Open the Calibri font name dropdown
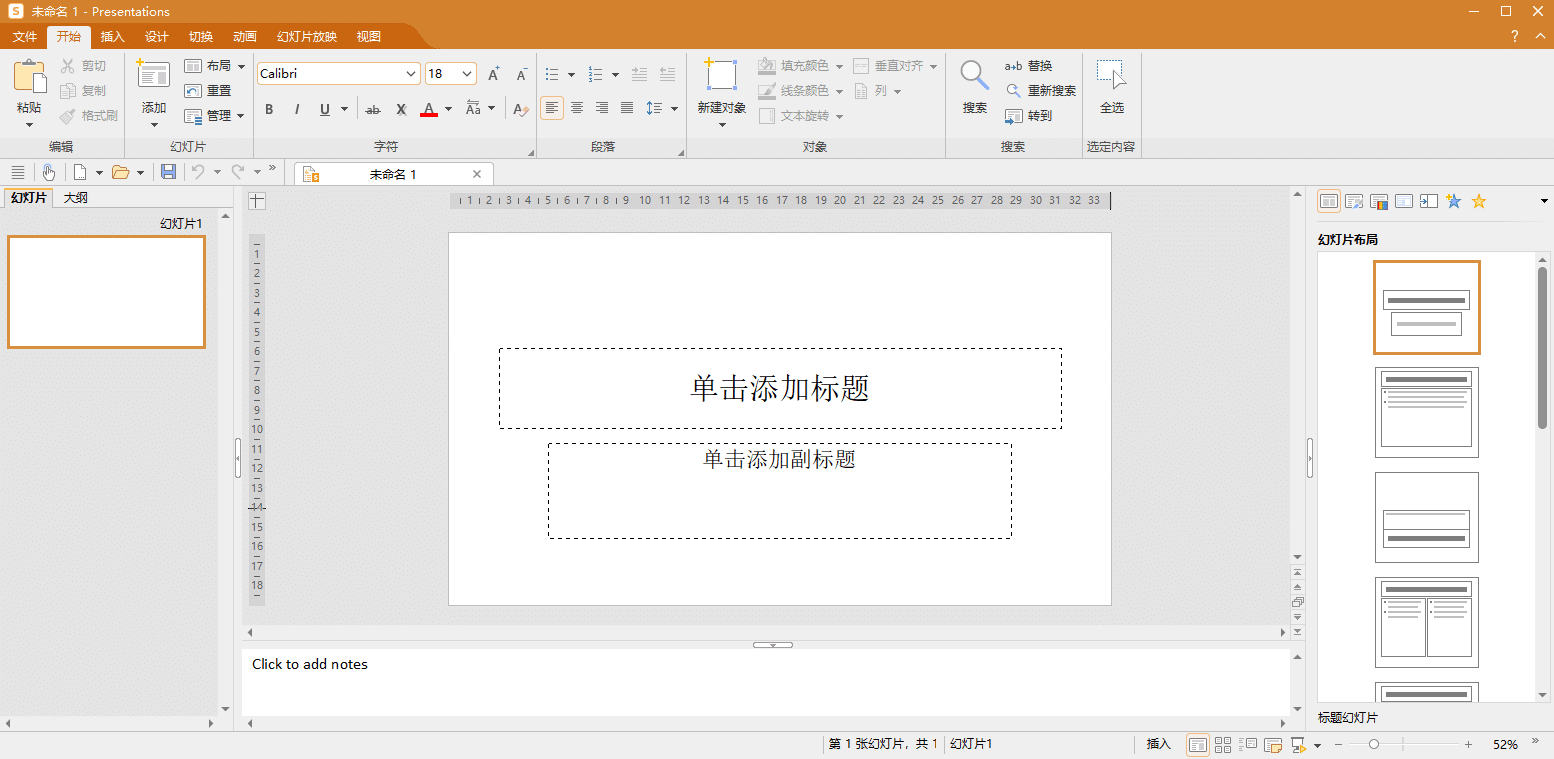This screenshot has height=759, width=1554. (x=411, y=74)
